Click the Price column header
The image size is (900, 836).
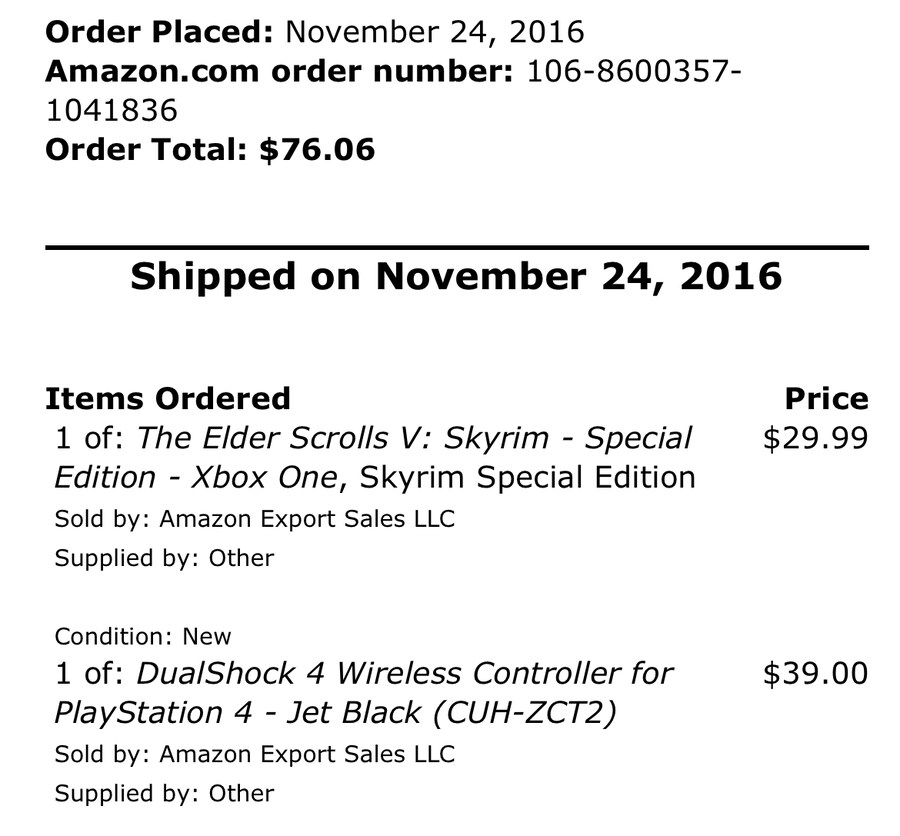click(826, 398)
